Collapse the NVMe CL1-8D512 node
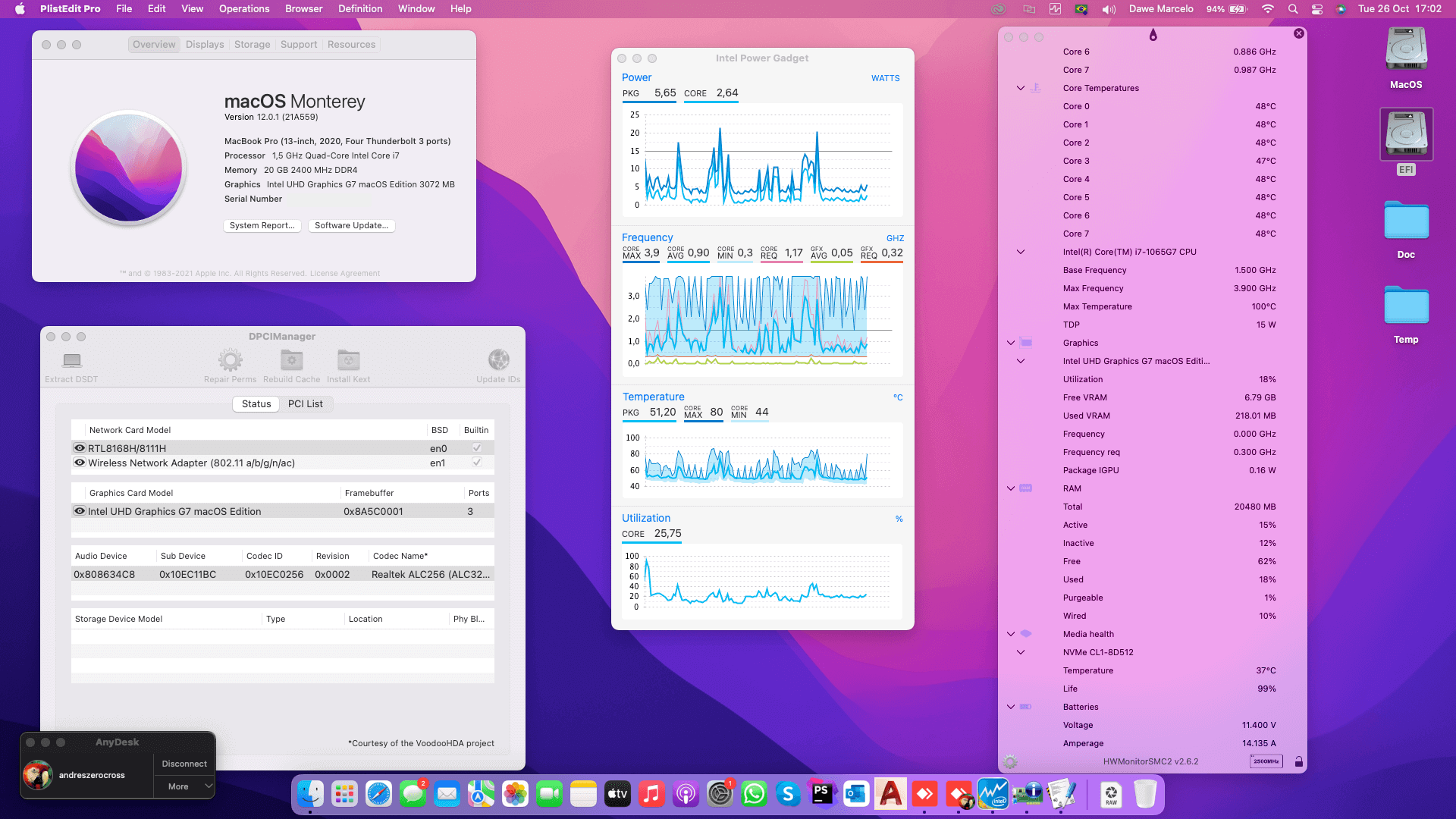Viewport: 1456px width, 819px height. point(1021,652)
